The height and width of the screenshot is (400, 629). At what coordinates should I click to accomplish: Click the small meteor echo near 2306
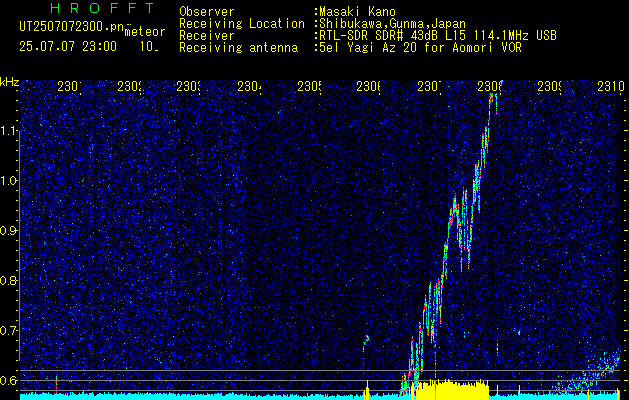(366, 341)
